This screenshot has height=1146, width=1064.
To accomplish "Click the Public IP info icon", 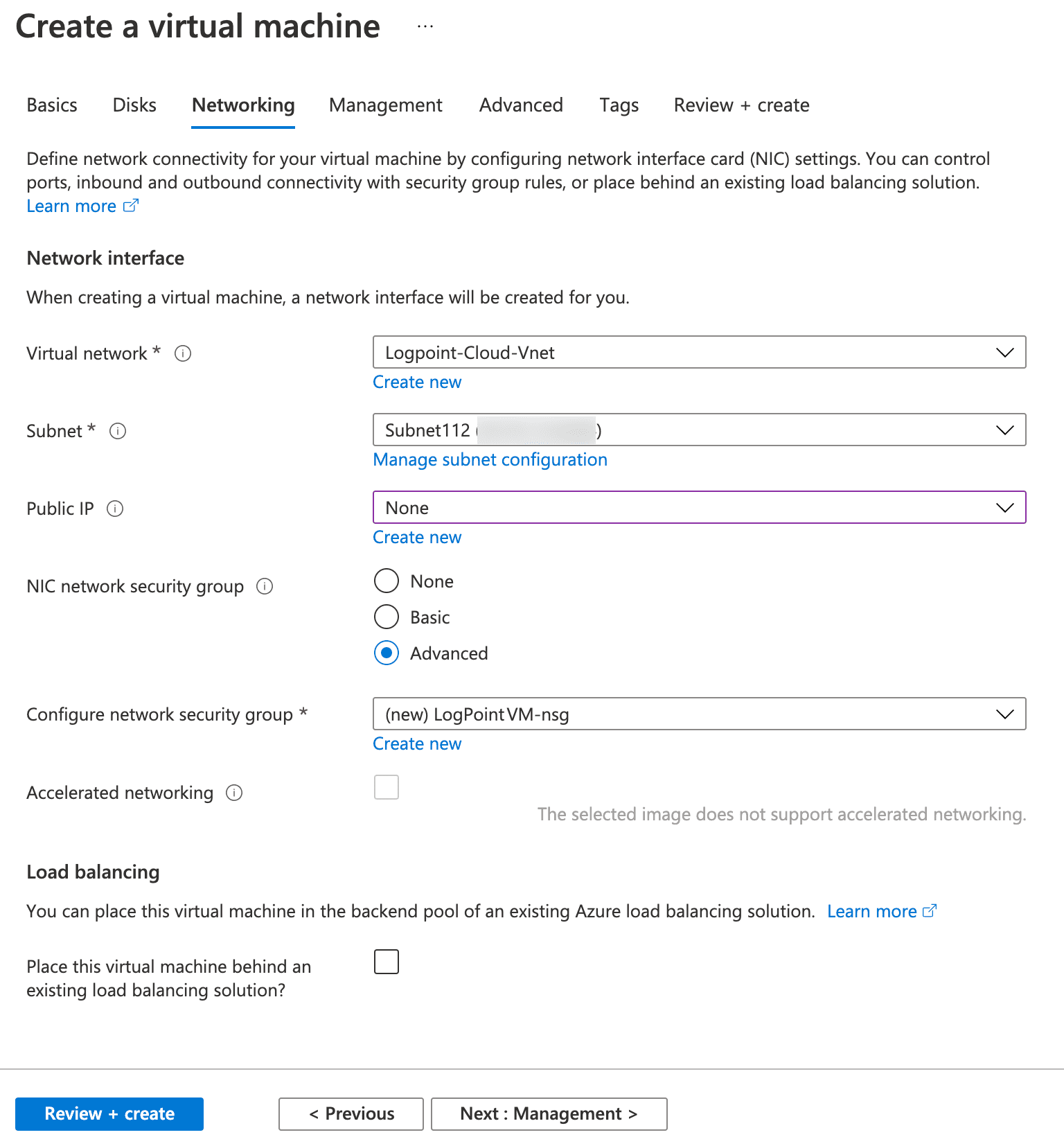I will (x=115, y=509).
